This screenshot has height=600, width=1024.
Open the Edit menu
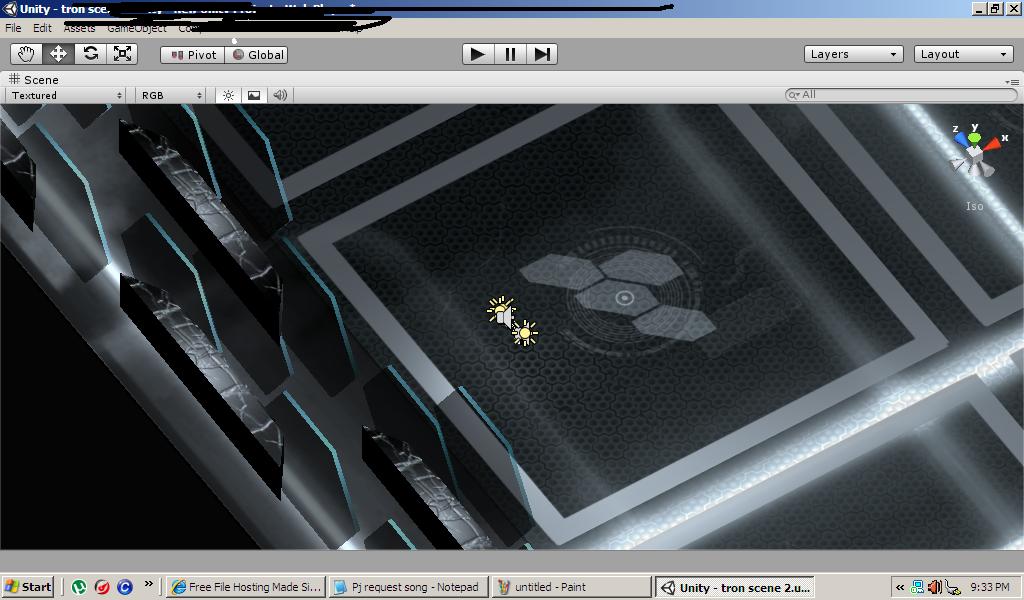click(x=42, y=28)
